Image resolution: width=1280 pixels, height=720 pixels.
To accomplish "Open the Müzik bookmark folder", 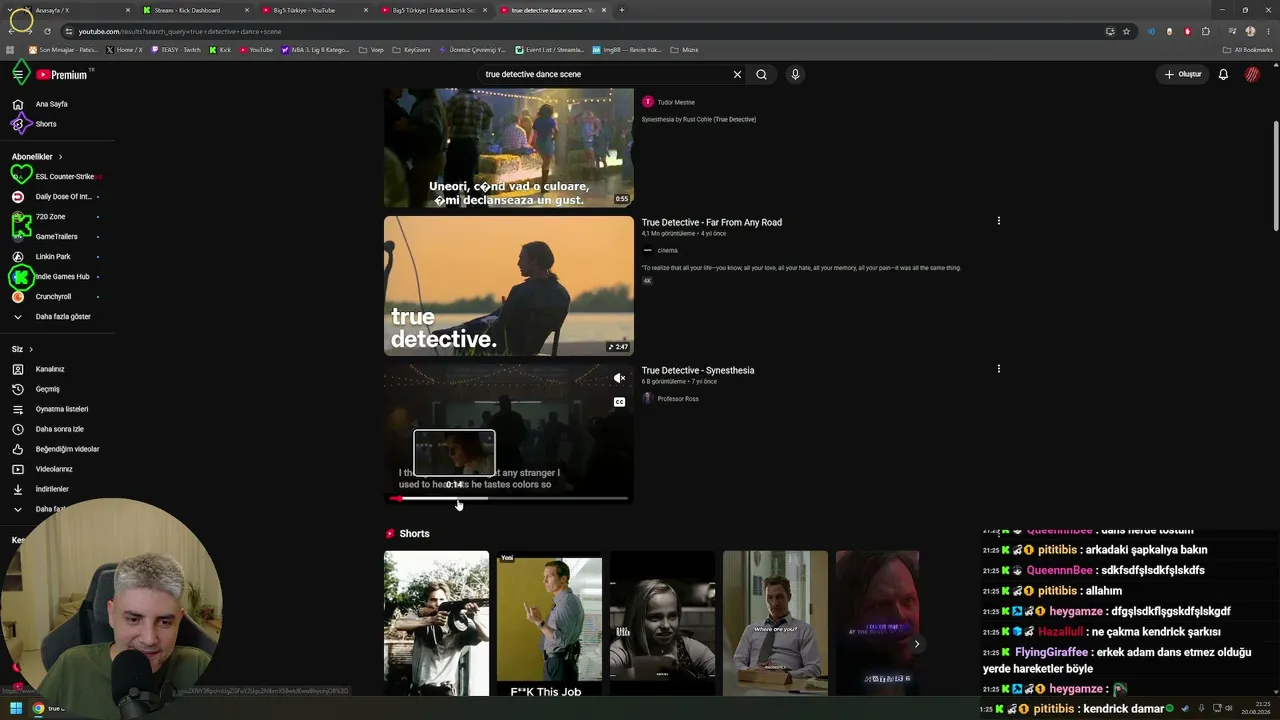I will (x=684, y=50).
